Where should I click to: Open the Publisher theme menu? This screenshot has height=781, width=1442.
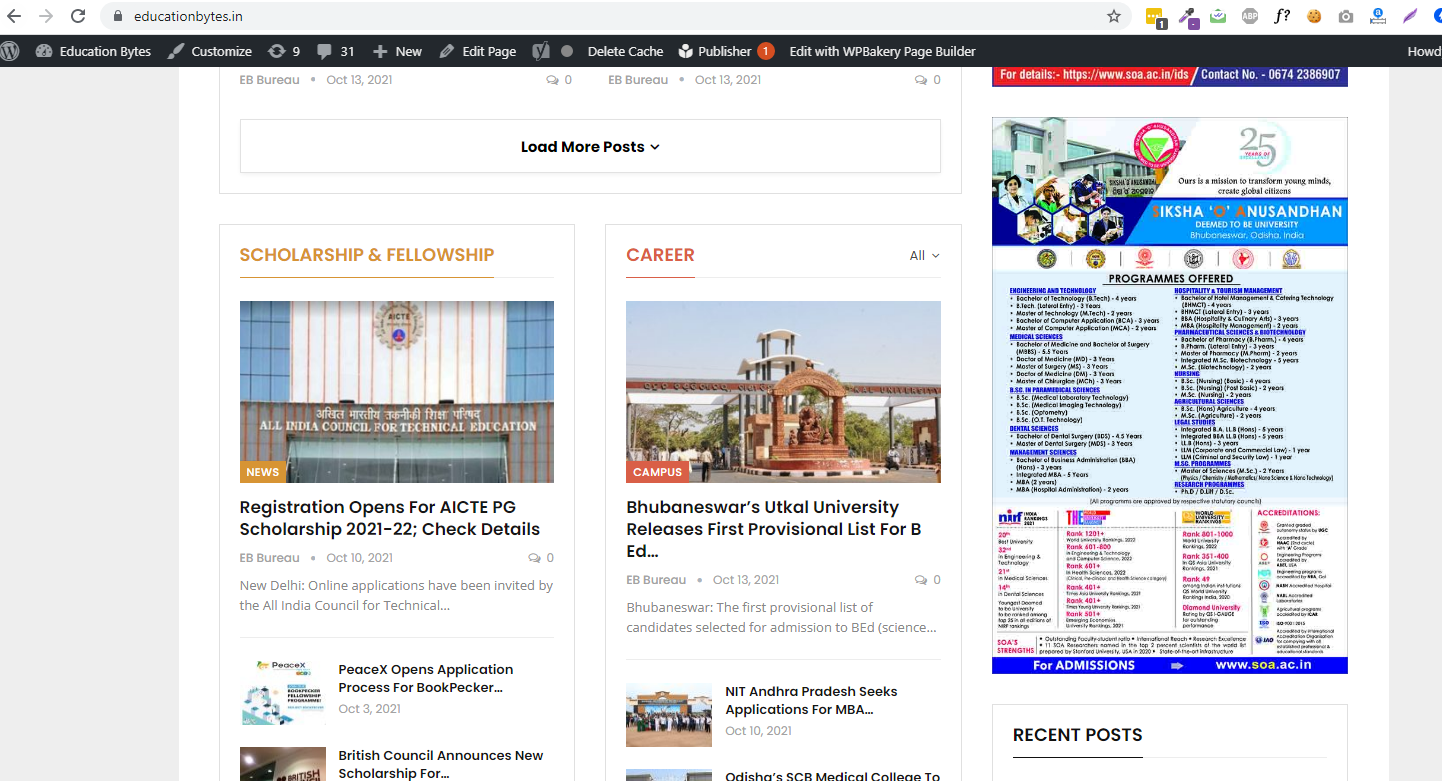725,51
